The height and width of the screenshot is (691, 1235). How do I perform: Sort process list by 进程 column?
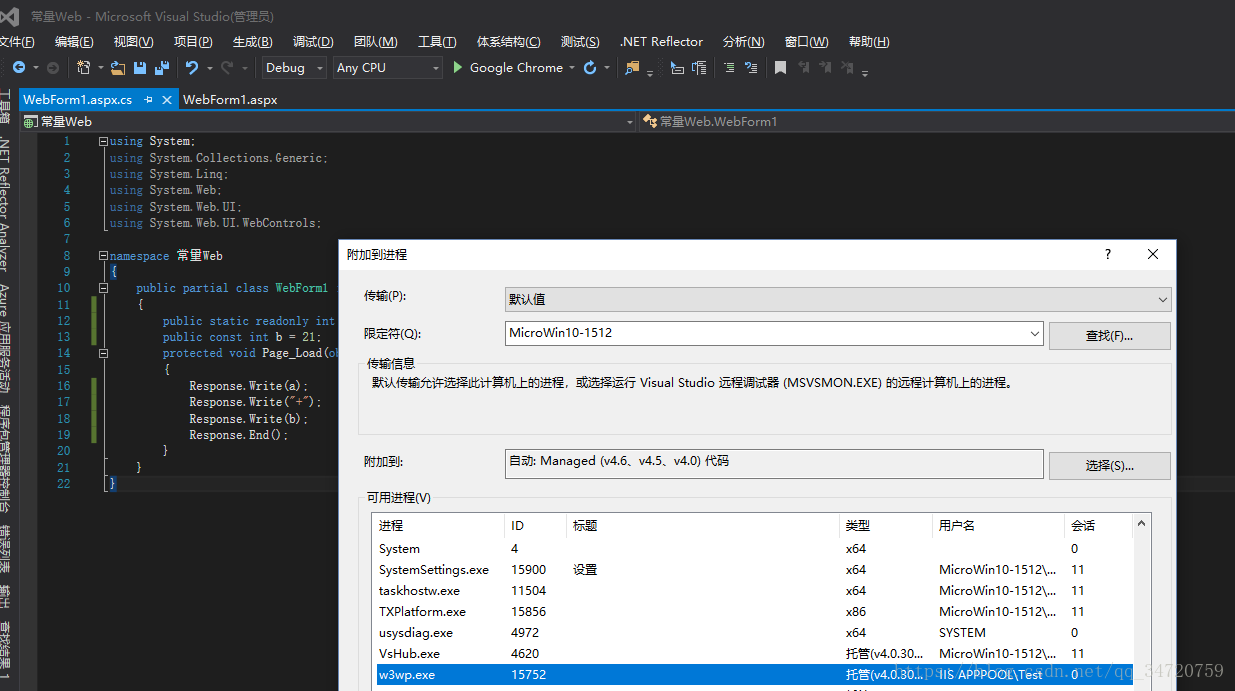click(x=439, y=525)
